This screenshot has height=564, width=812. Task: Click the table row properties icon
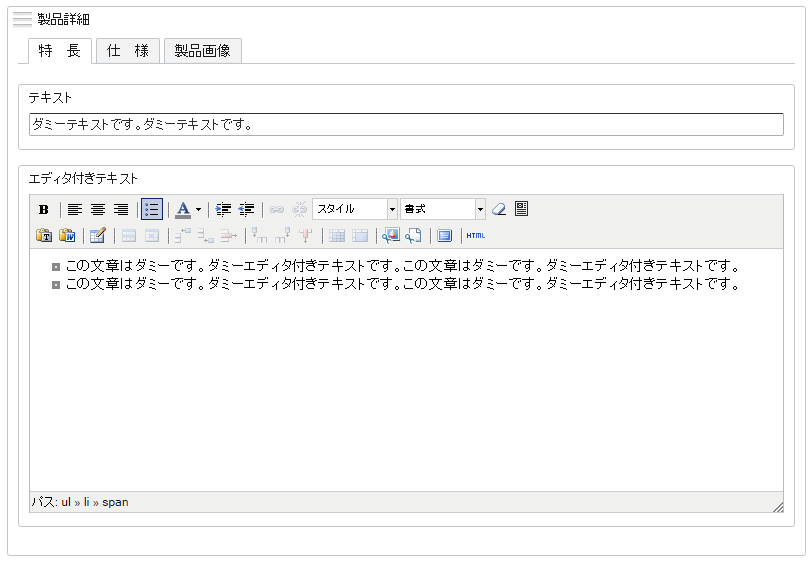pos(129,236)
